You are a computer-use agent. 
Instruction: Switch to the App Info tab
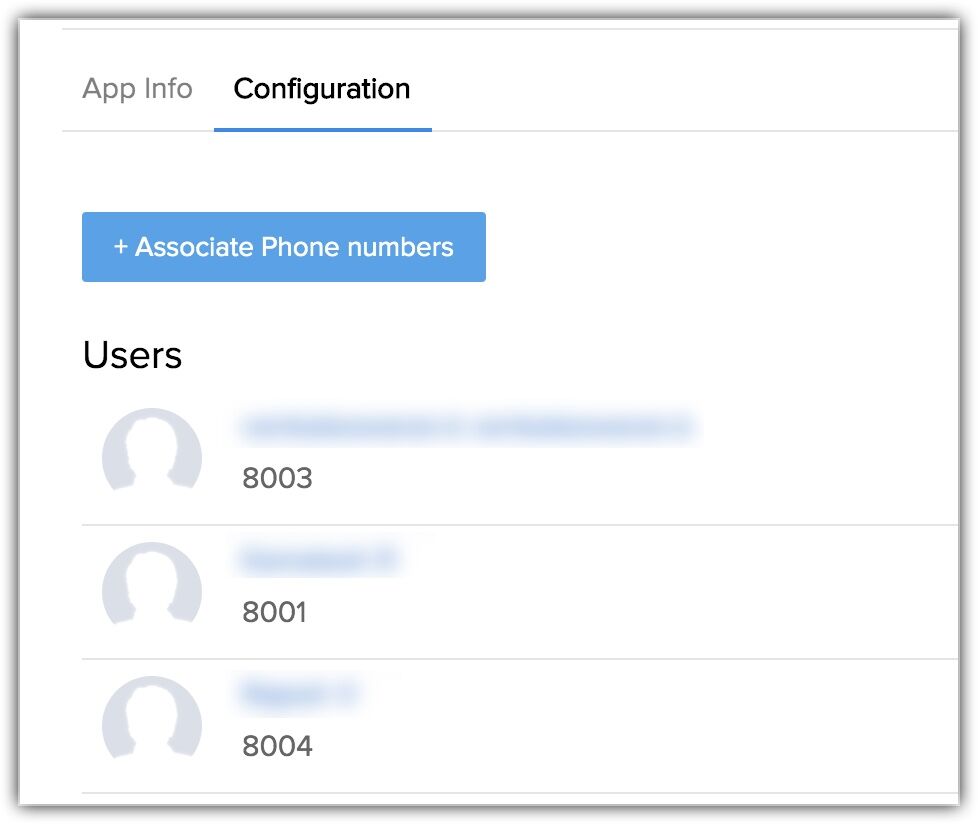(137, 89)
